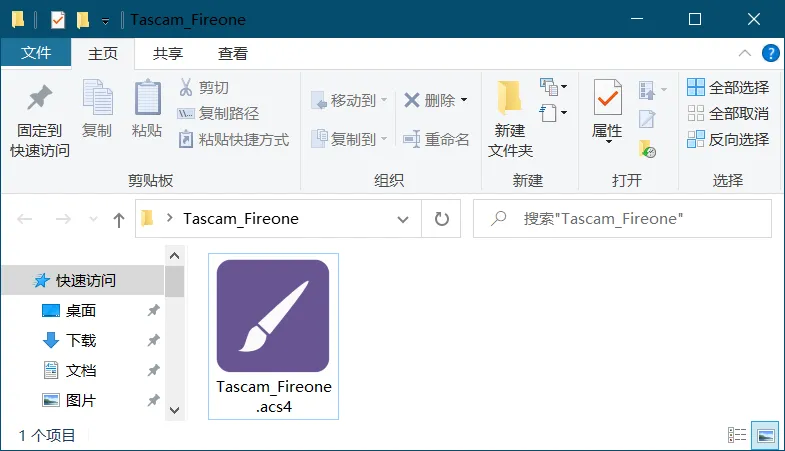This screenshot has height=451, width=785.
Task: Switch to details list view in status bar
Action: click(x=738, y=435)
